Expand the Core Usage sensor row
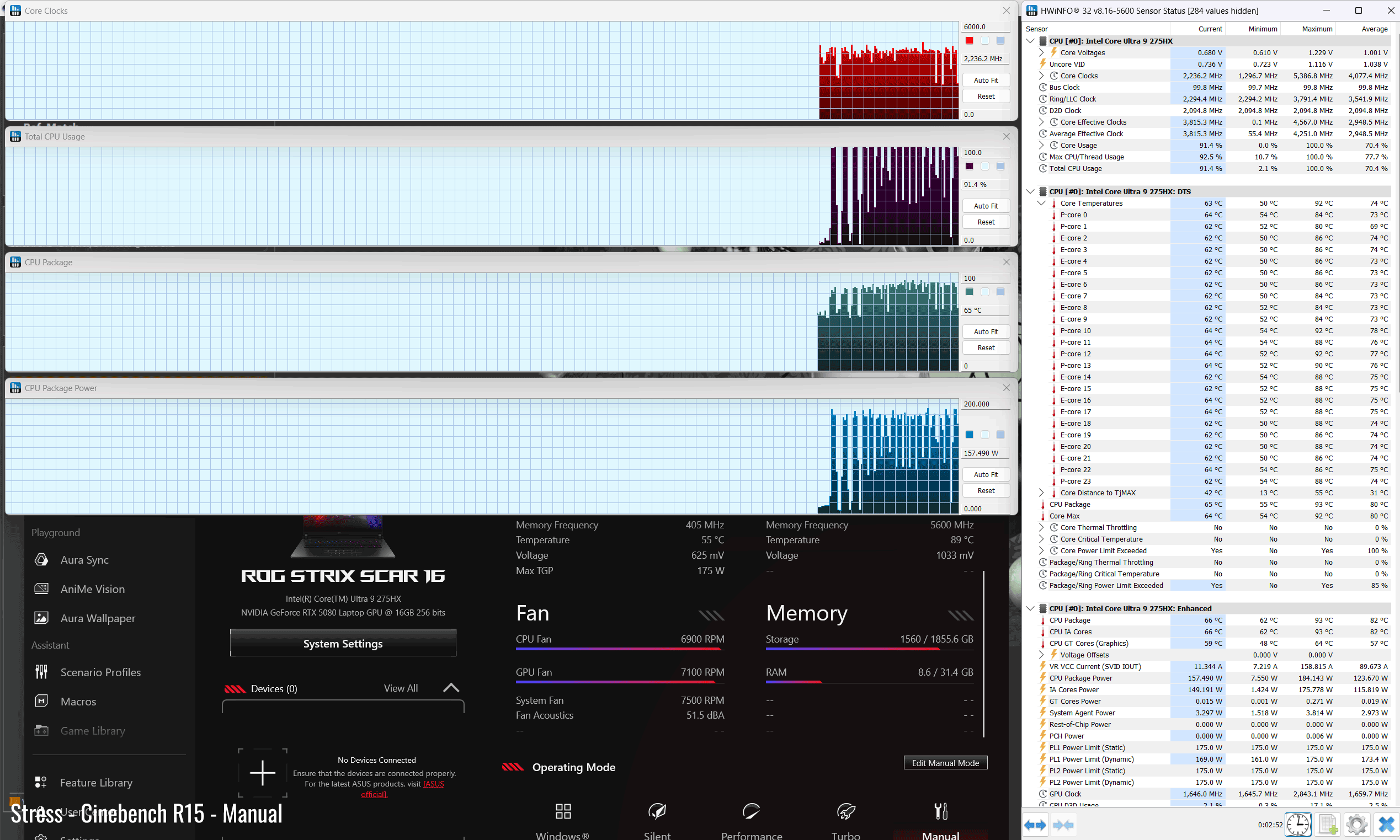The height and width of the screenshot is (840, 1400). [x=1041, y=145]
